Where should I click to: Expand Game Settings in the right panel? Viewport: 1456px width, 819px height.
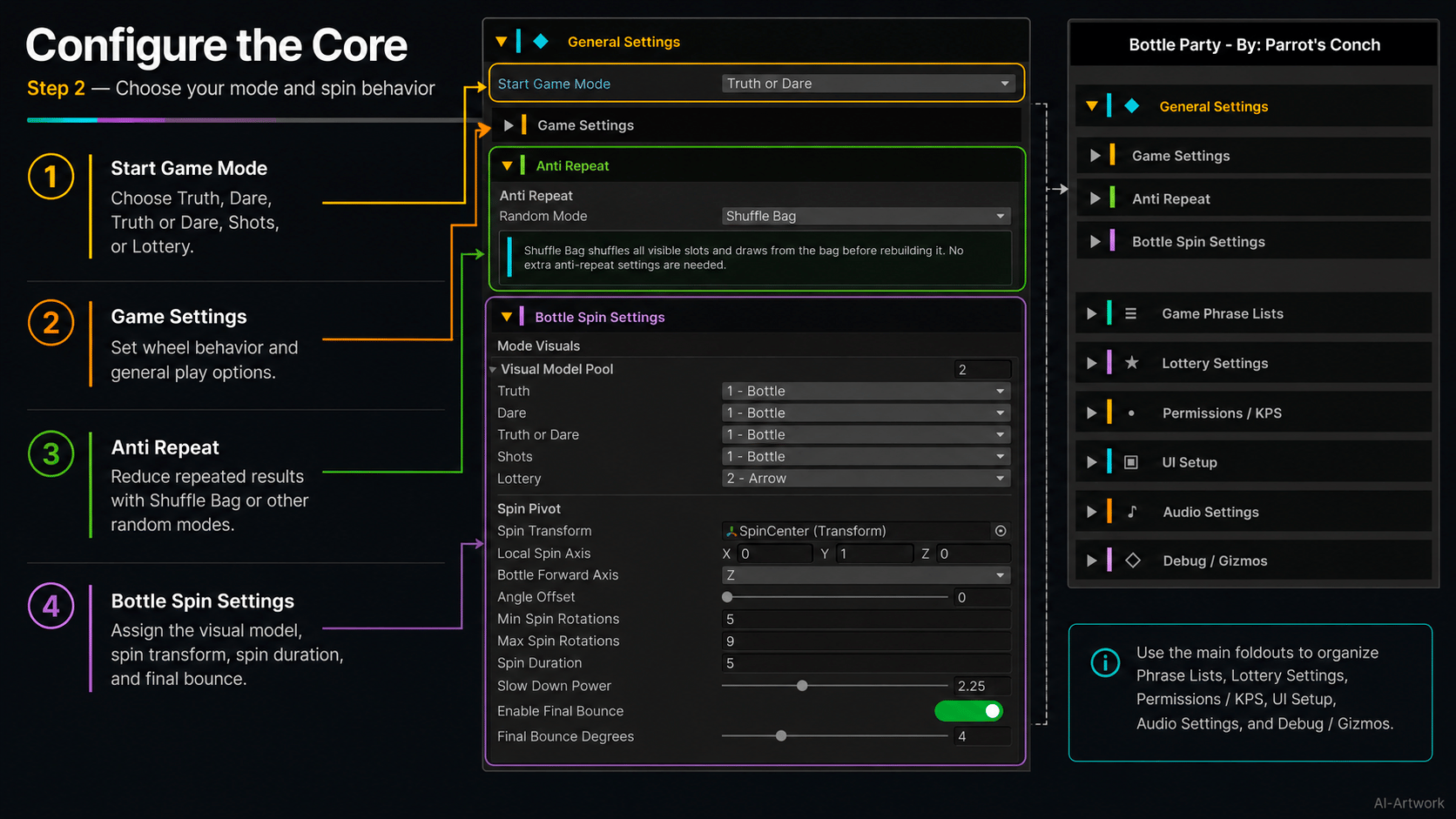[1095, 156]
